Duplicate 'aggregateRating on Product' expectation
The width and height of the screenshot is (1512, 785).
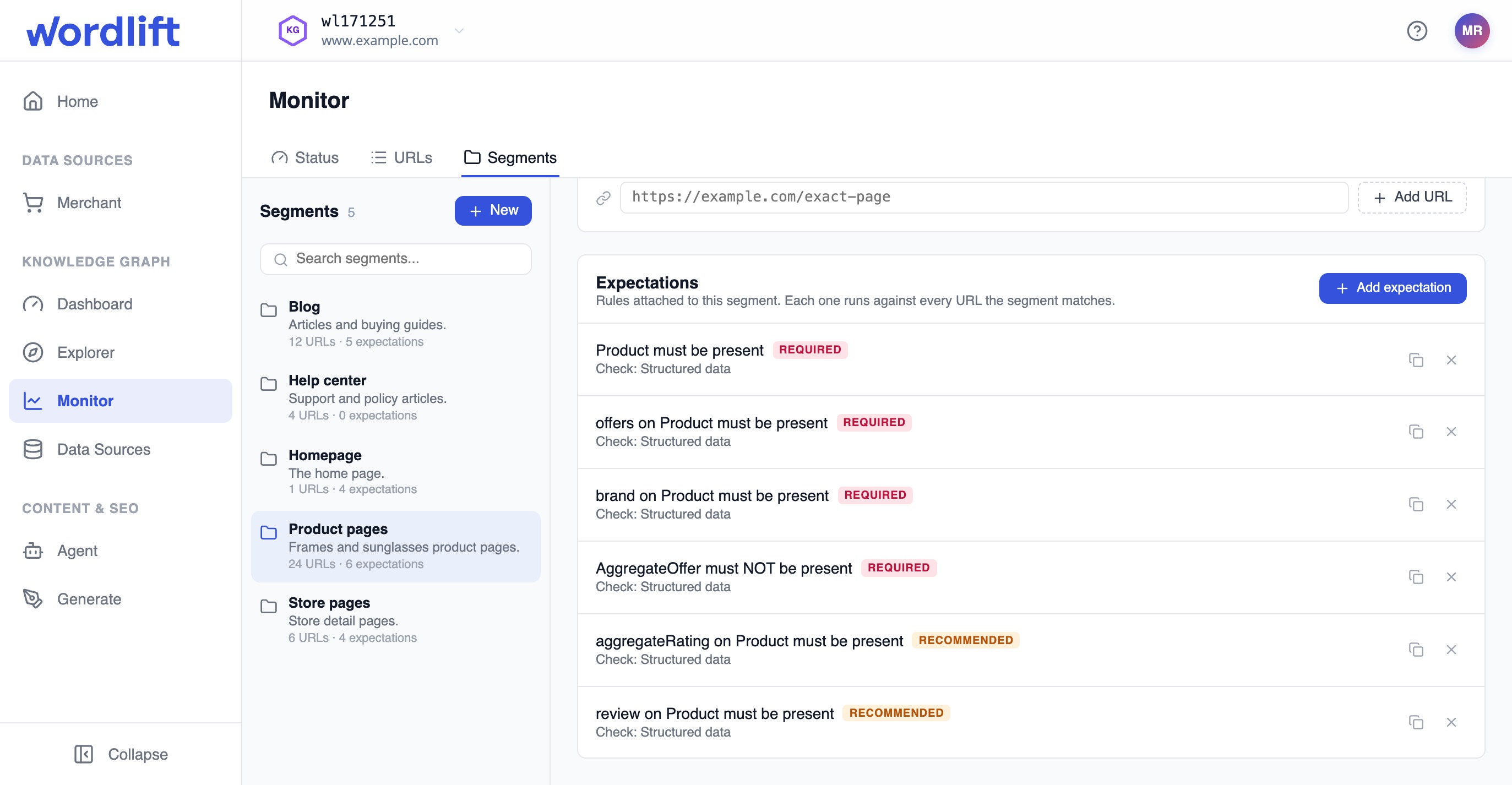(1416, 650)
